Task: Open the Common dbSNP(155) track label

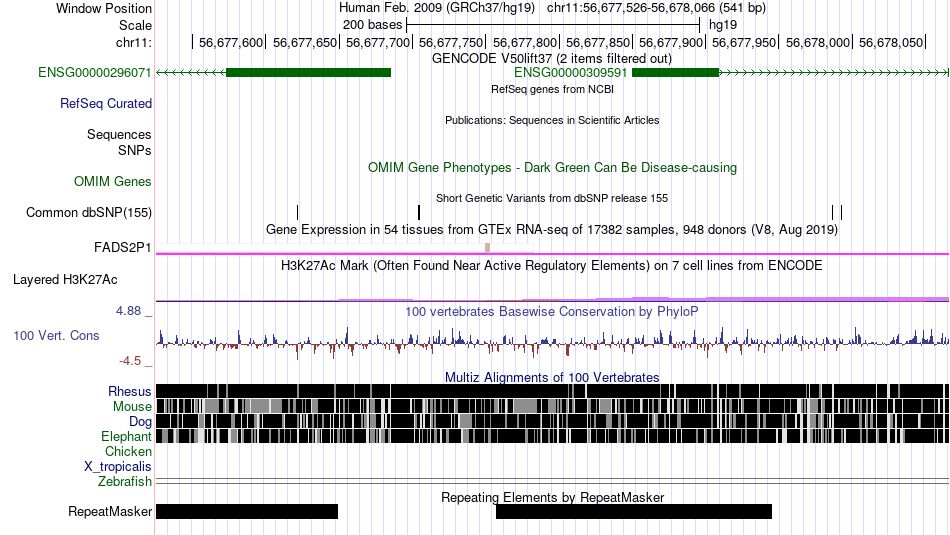Action: tap(88, 213)
